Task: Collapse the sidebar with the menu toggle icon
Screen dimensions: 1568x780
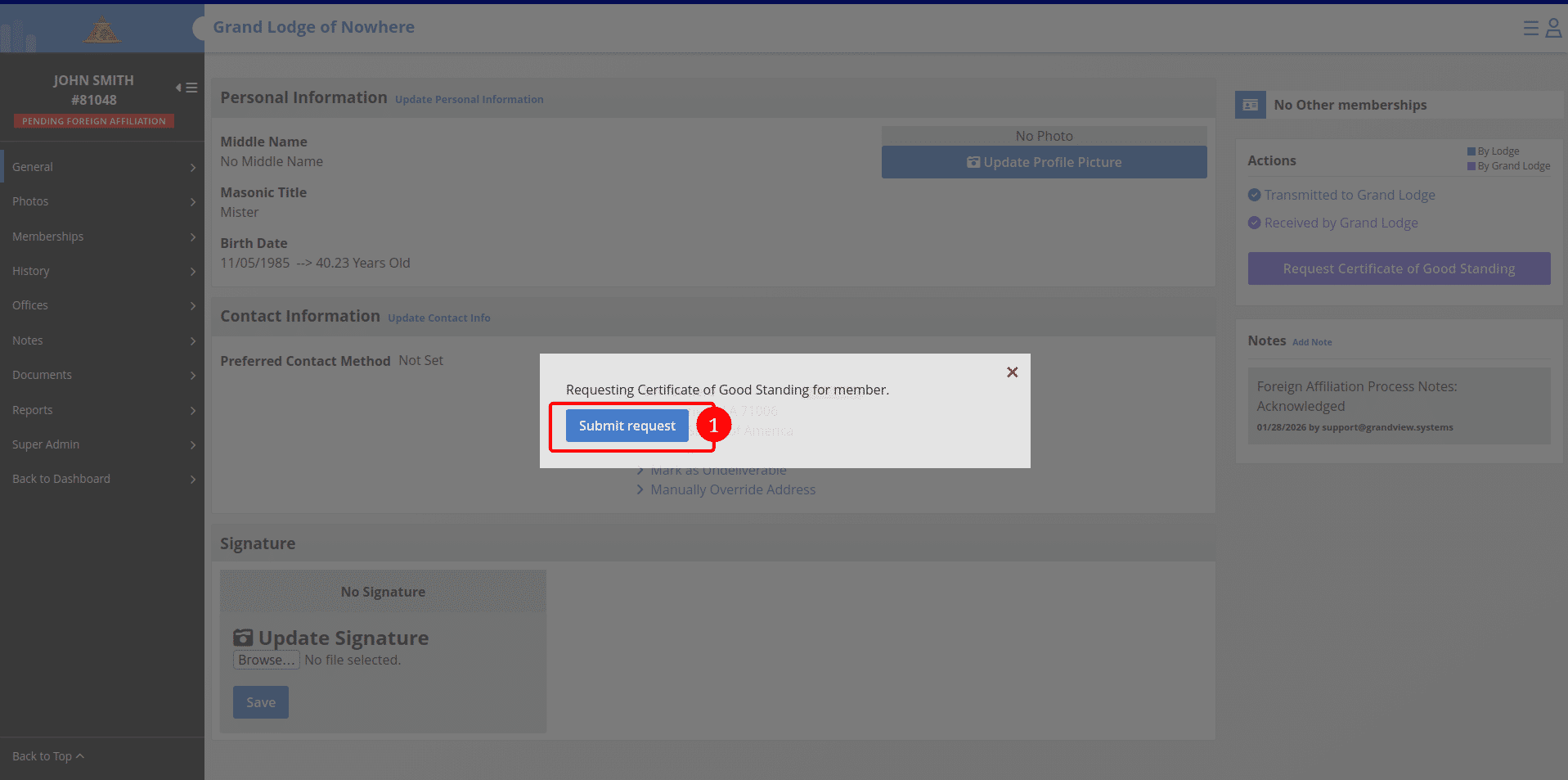Action: point(186,88)
